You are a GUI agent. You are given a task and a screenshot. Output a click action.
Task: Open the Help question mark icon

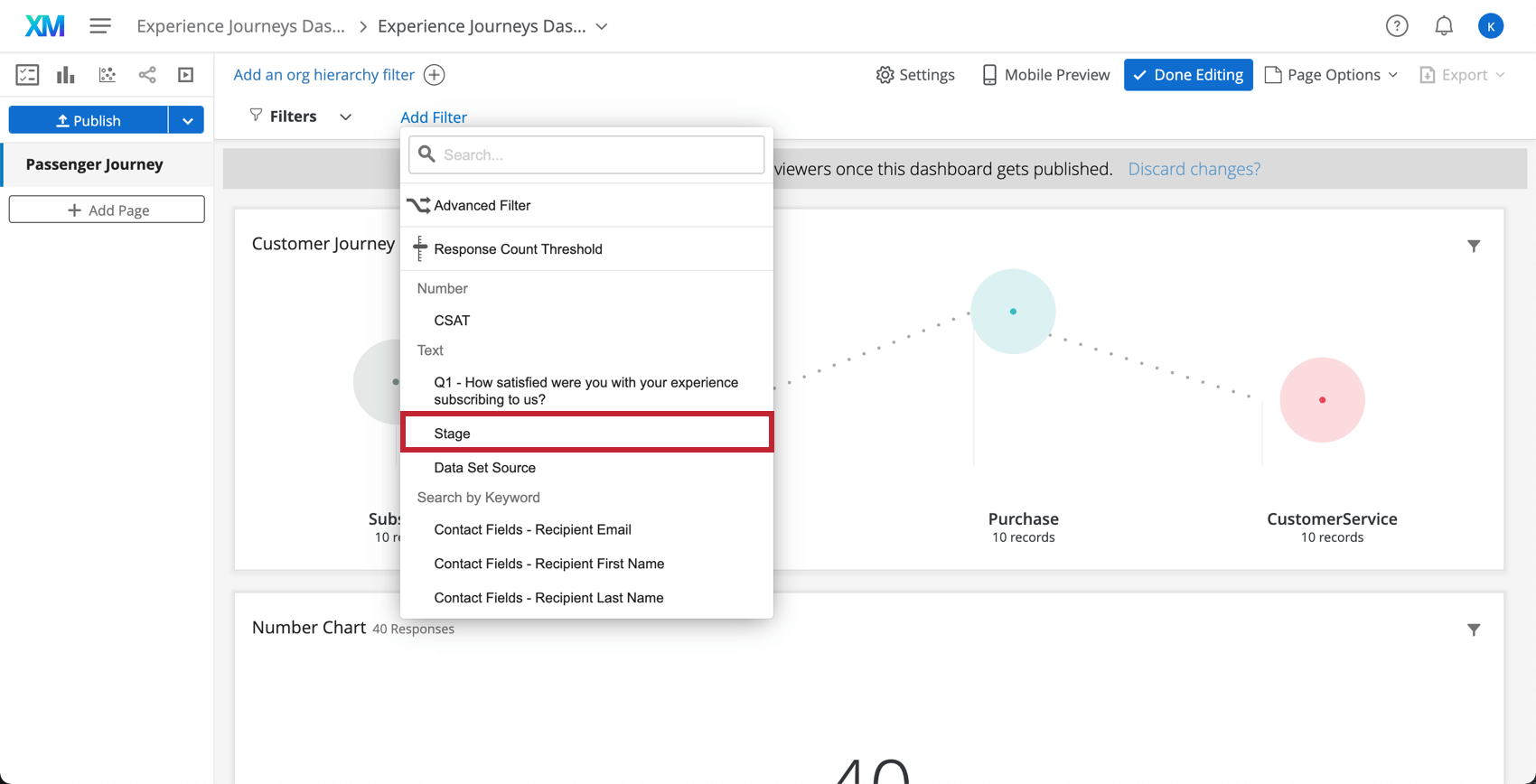click(1397, 26)
